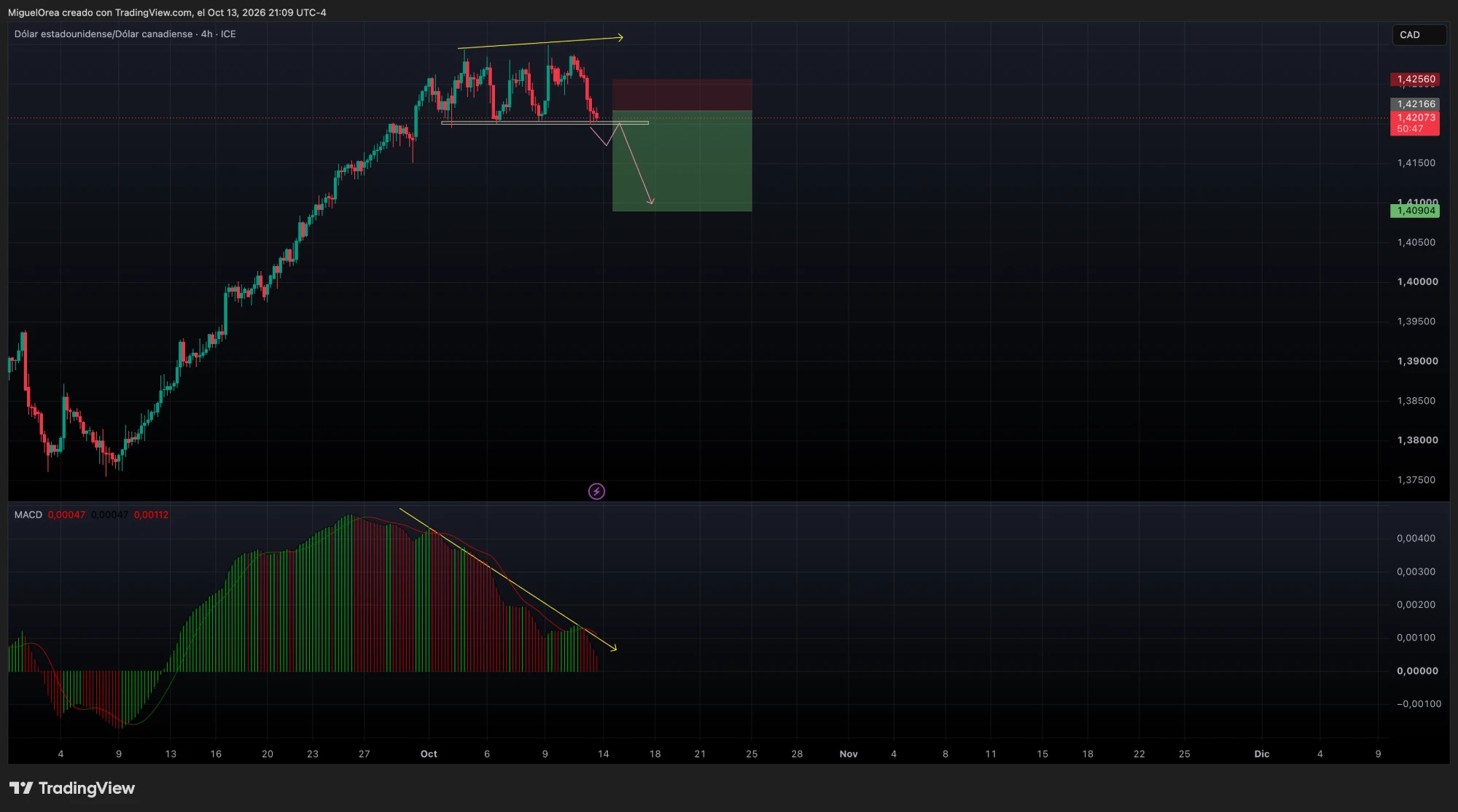Click the 50:47 candle countdown timer
1458x812 pixels.
click(x=1410, y=129)
